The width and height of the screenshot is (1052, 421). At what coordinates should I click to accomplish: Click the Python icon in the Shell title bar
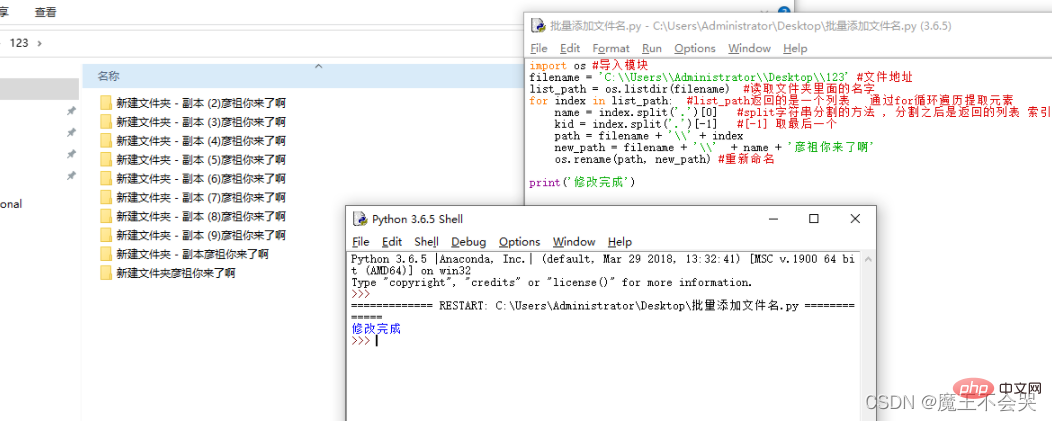pyautogui.click(x=360, y=219)
